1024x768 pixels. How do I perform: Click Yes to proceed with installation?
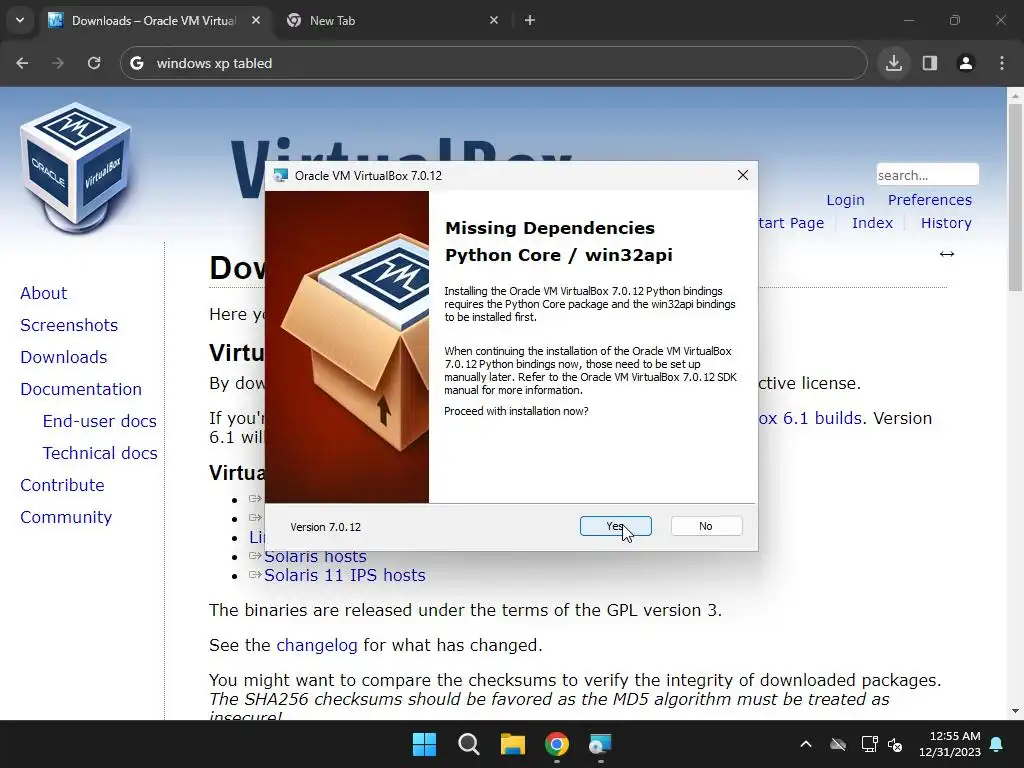pos(615,526)
